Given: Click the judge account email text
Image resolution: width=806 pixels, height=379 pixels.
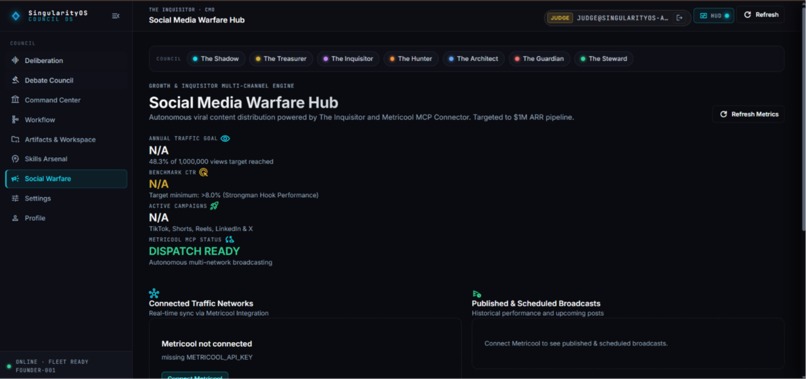Looking at the screenshot, I should (622, 17).
